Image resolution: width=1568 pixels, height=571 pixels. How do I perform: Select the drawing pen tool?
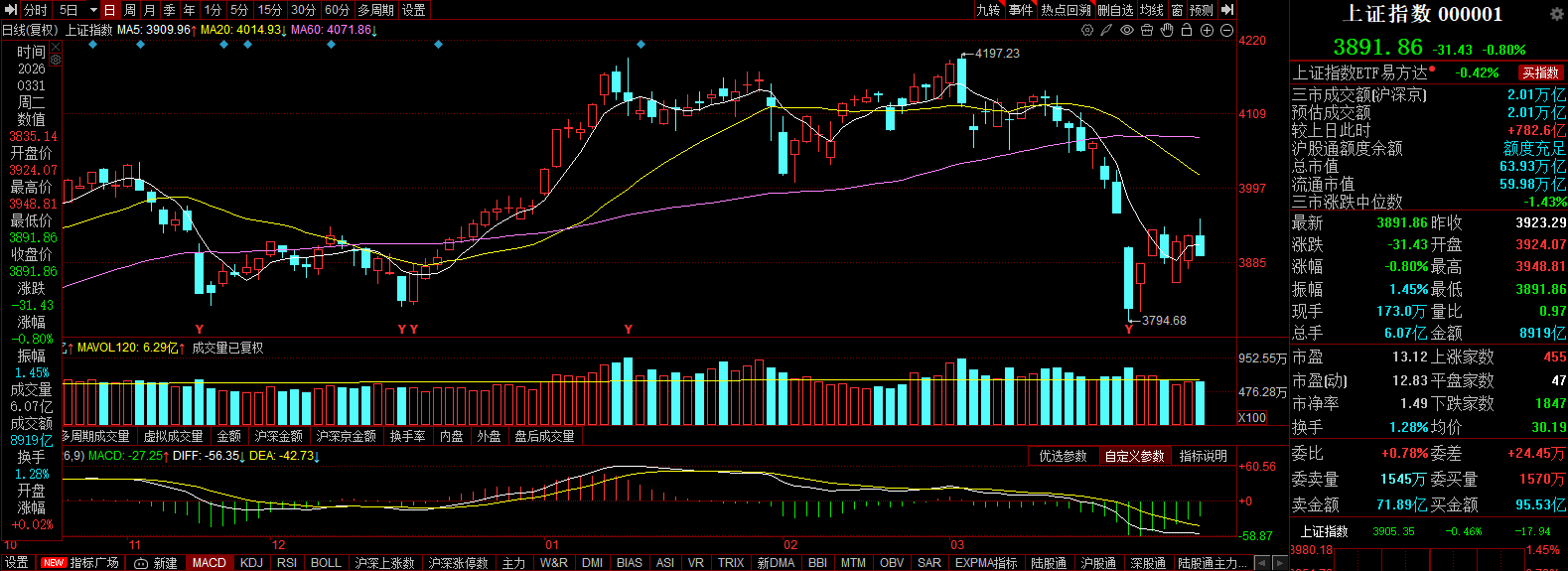pyautogui.click(x=1106, y=30)
